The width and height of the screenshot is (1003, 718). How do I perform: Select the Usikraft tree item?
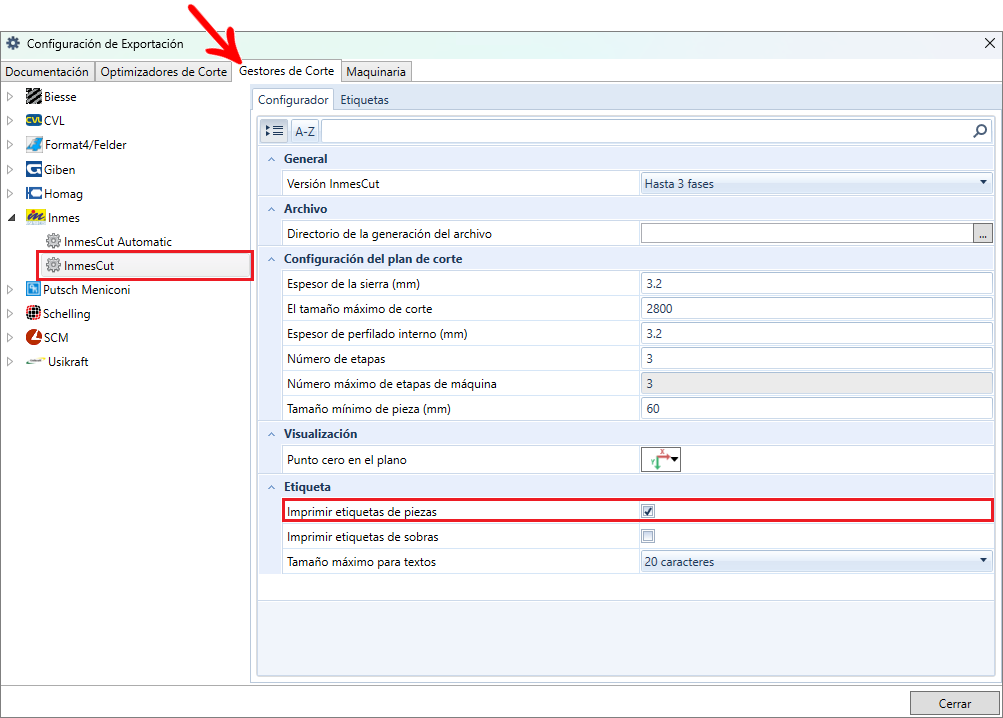(x=68, y=362)
